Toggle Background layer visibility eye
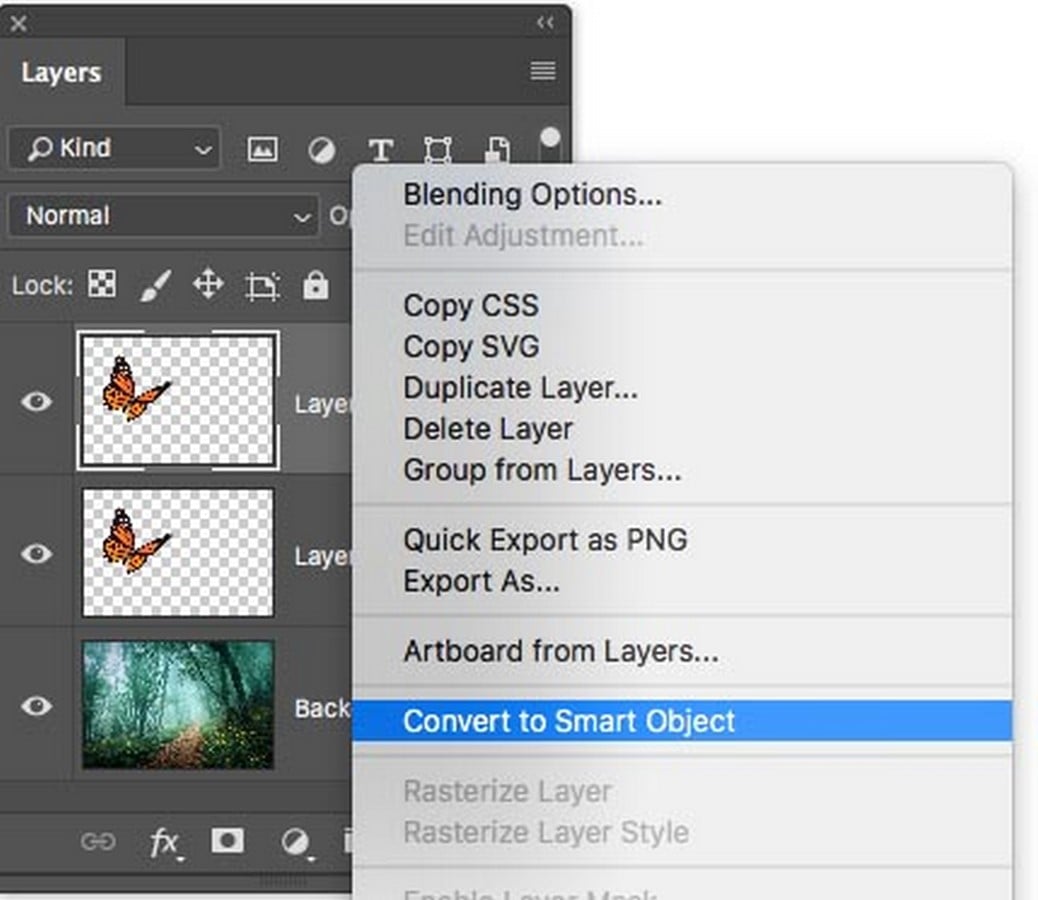The height and width of the screenshot is (900, 1038). 36,705
